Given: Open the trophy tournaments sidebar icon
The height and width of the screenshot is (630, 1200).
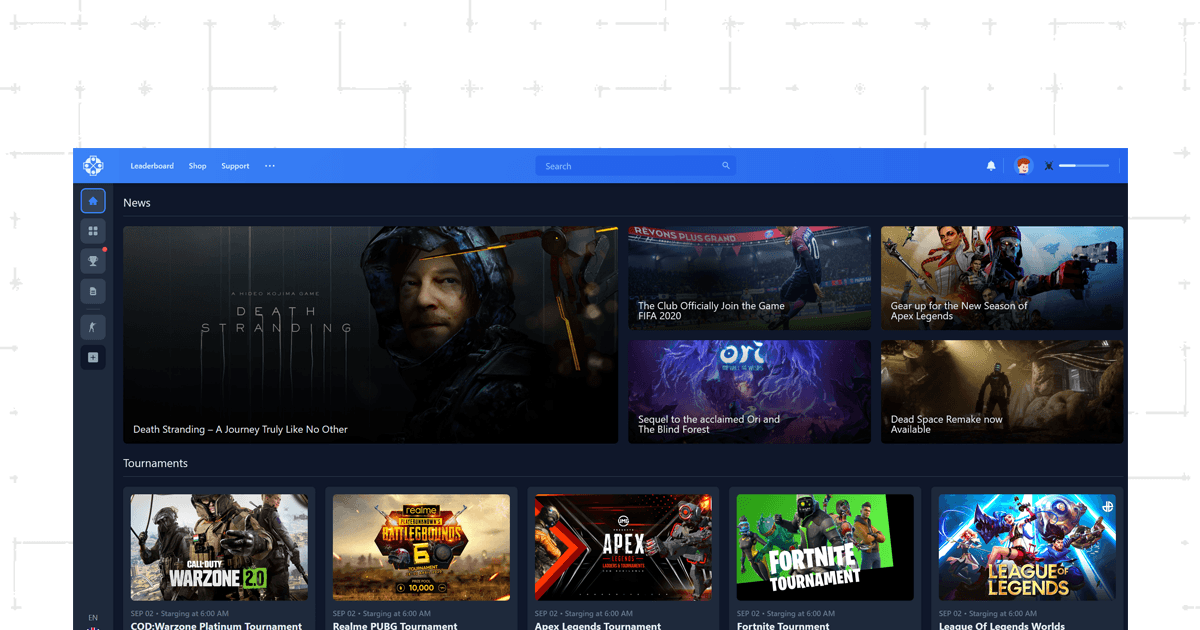Looking at the screenshot, I should [93, 261].
